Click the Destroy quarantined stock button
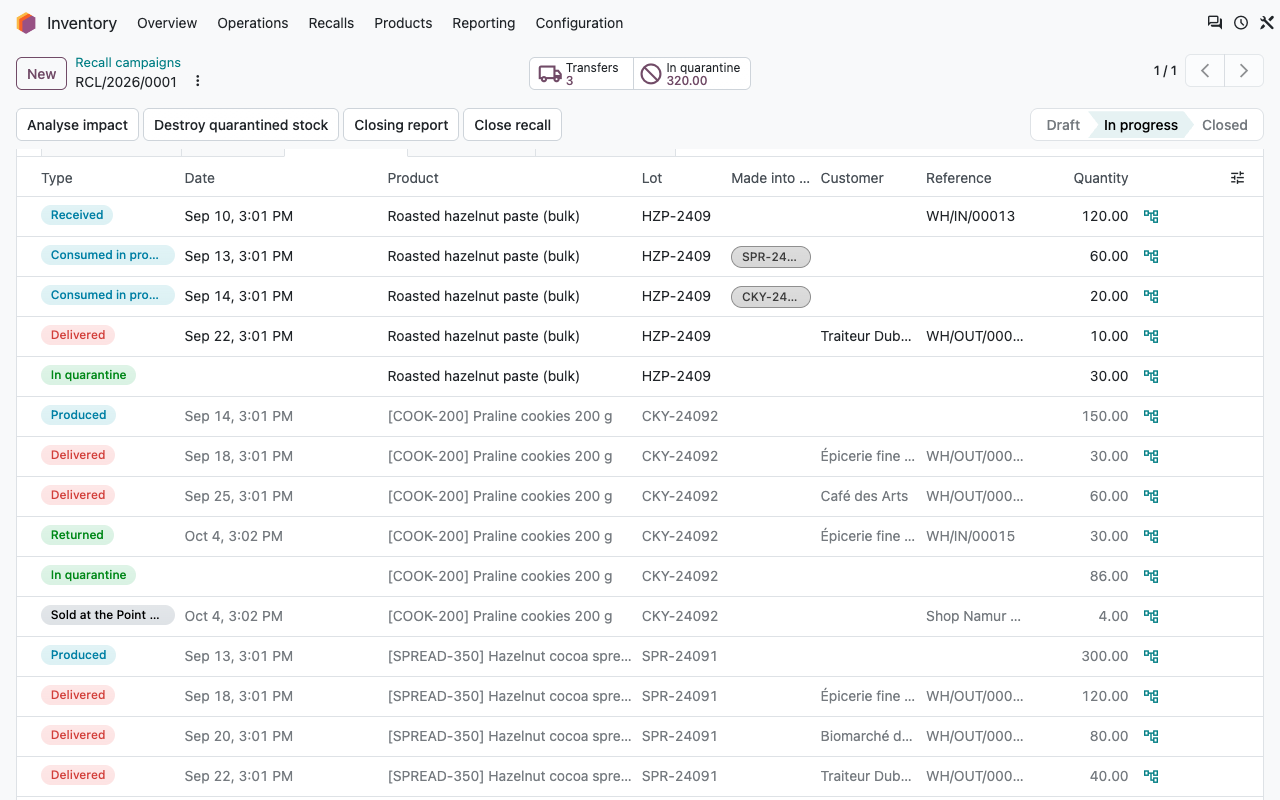Screen dimensions: 1280x800 coord(241,125)
